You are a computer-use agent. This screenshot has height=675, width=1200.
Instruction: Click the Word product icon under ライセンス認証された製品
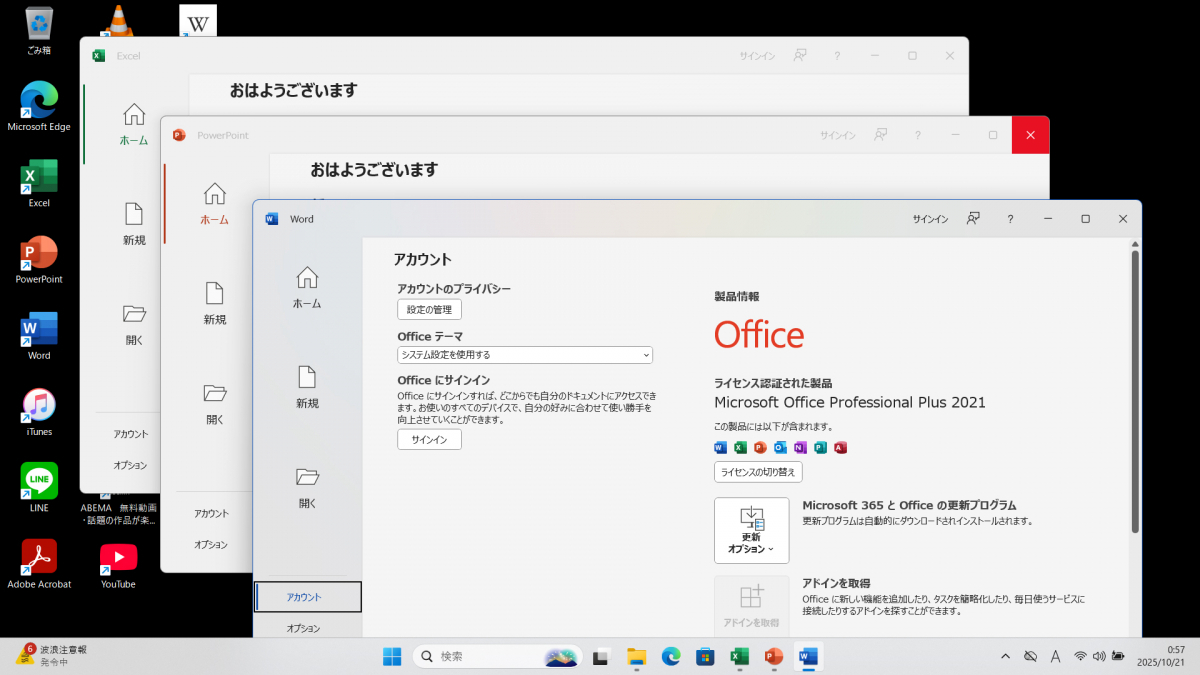pos(720,447)
